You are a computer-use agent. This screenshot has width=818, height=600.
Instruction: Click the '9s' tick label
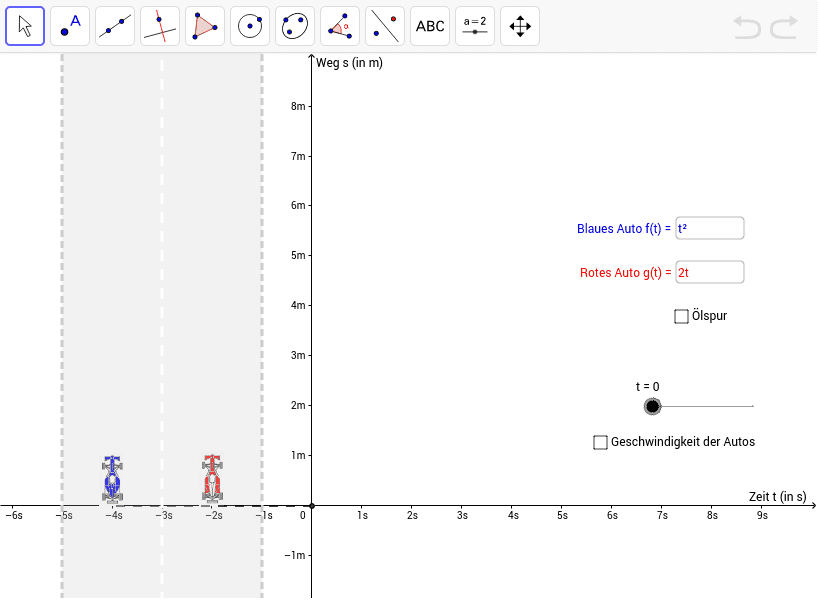point(762,515)
